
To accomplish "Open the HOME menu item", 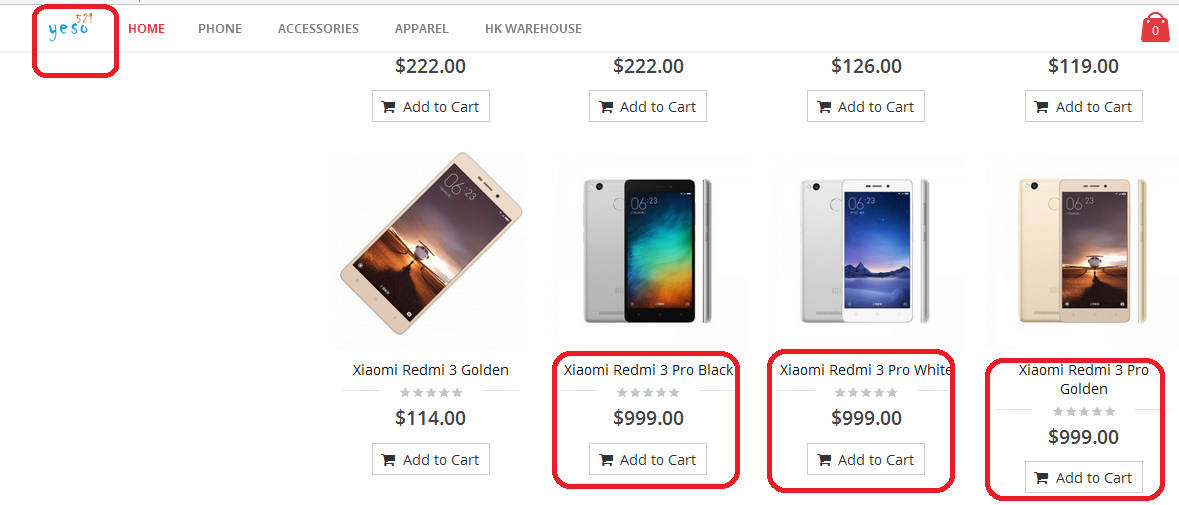I will tap(146, 29).
